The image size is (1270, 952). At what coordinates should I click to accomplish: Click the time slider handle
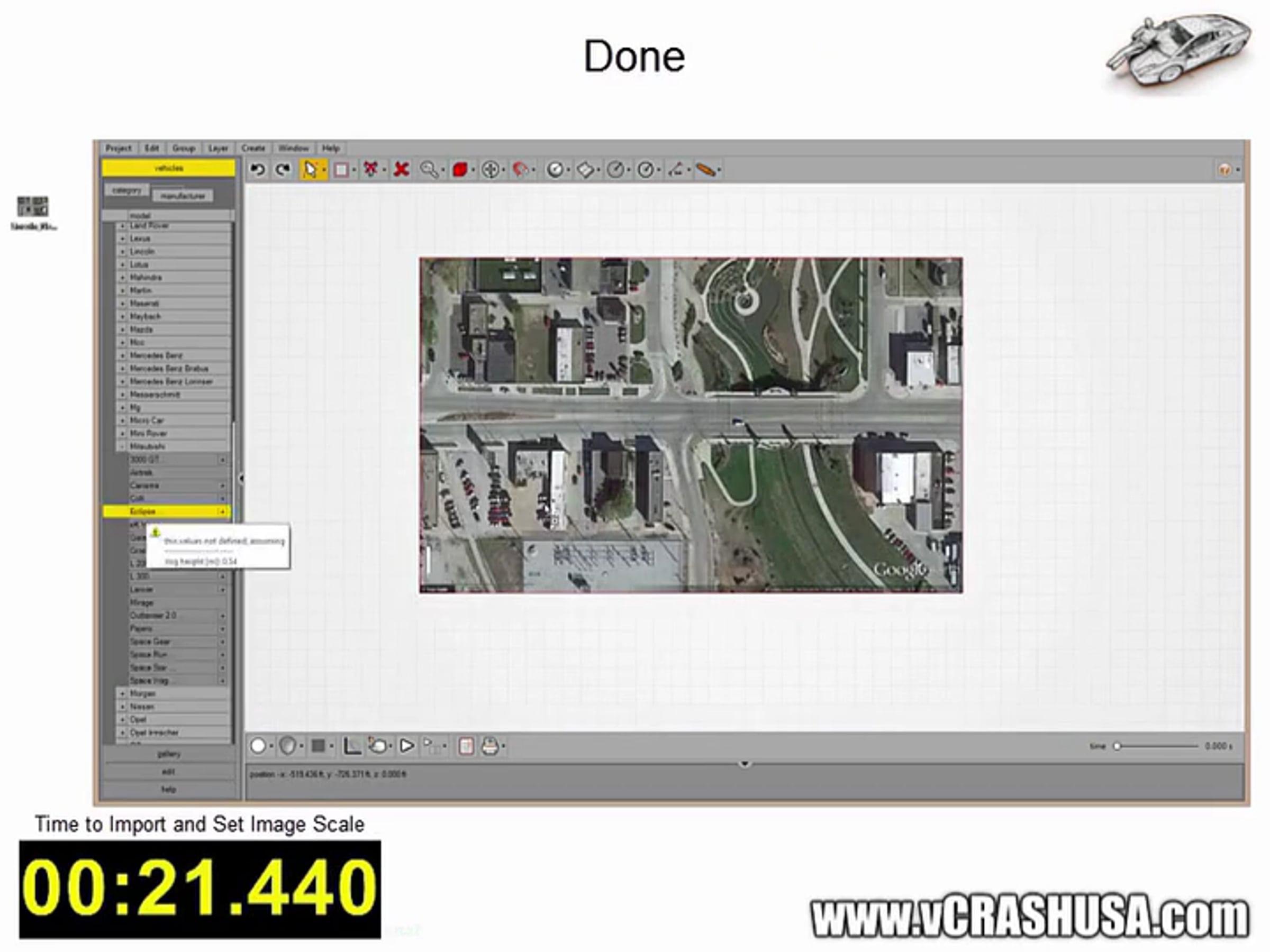click(x=1117, y=746)
